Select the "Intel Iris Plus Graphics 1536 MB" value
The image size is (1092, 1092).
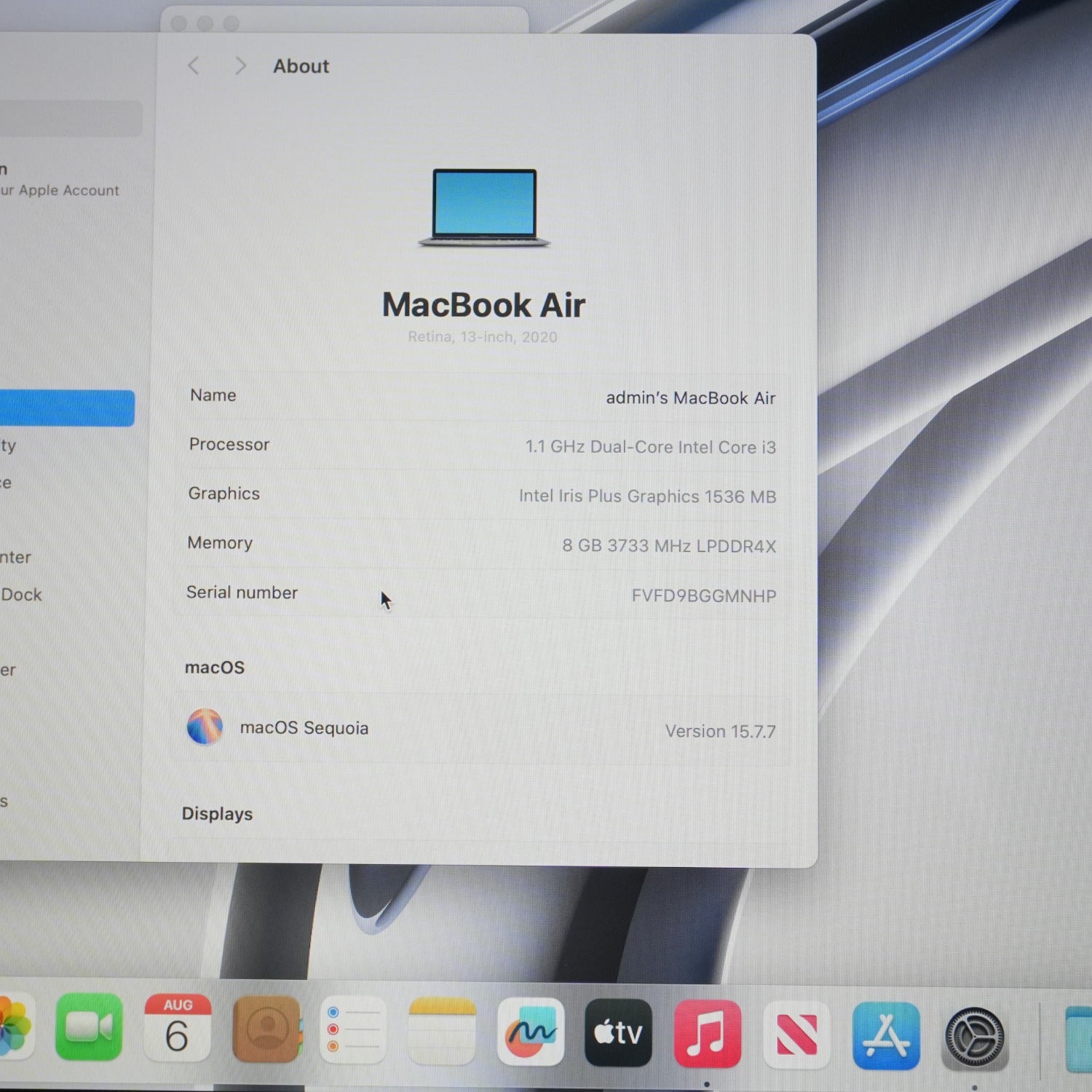(x=647, y=496)
